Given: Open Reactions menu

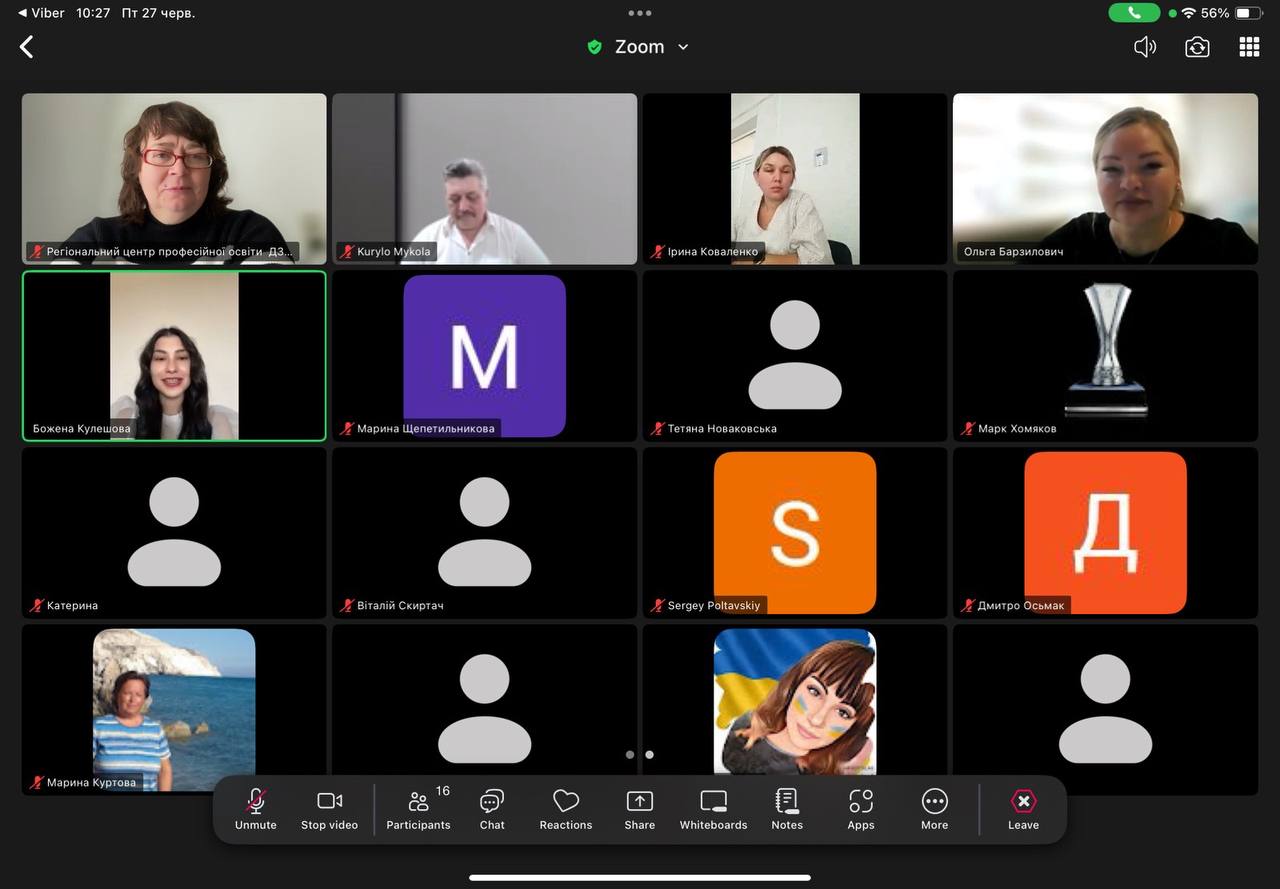Looking at the screenshot, I should coord(566,809).
